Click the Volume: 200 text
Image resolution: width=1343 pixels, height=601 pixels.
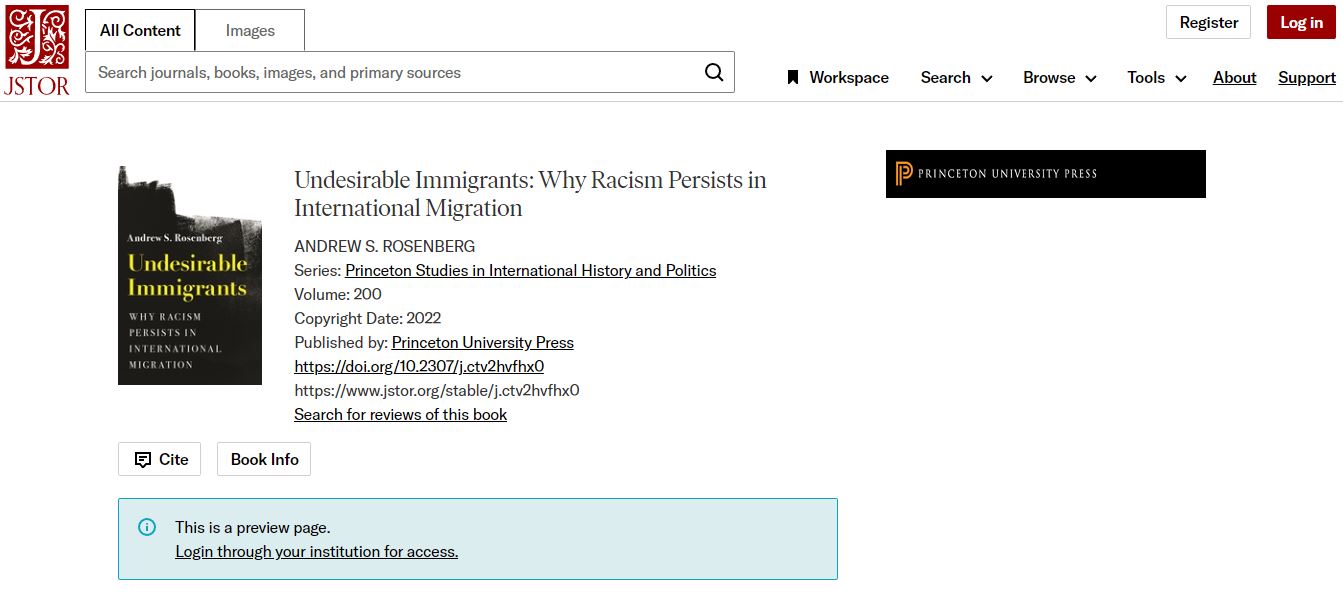click(338, 294)
